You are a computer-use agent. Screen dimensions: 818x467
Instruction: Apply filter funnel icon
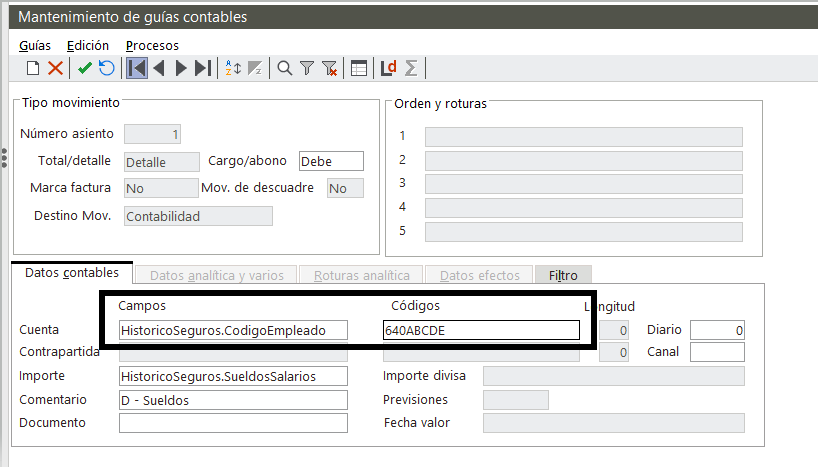(x=307, y=68)
